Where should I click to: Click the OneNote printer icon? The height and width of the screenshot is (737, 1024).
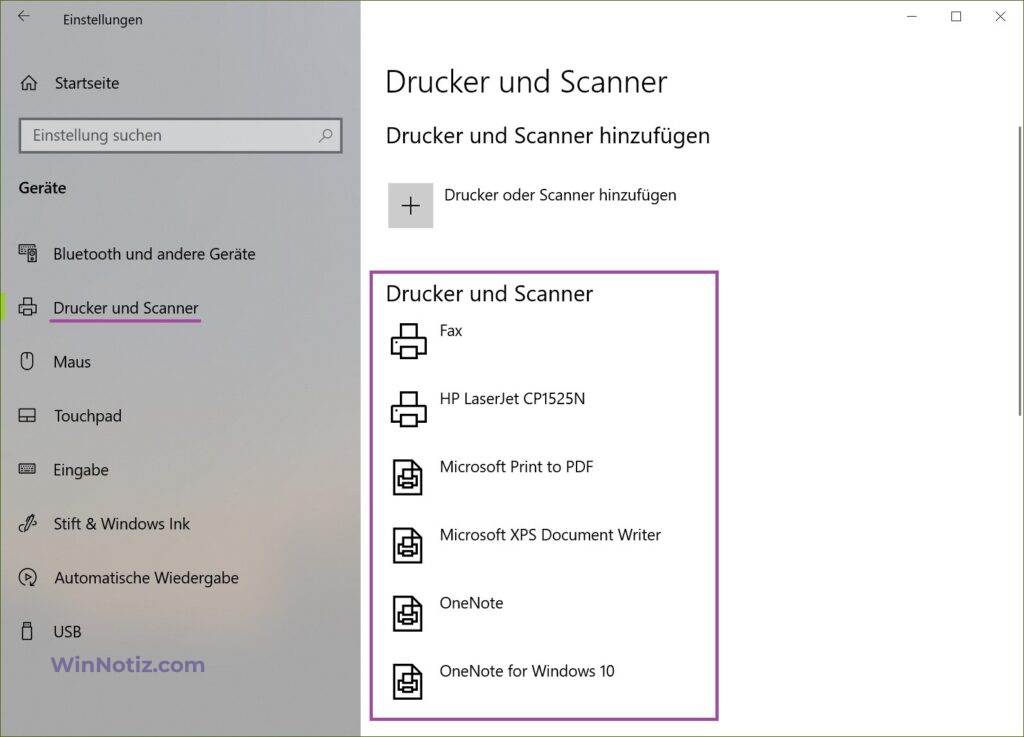[x=408, y=613]
